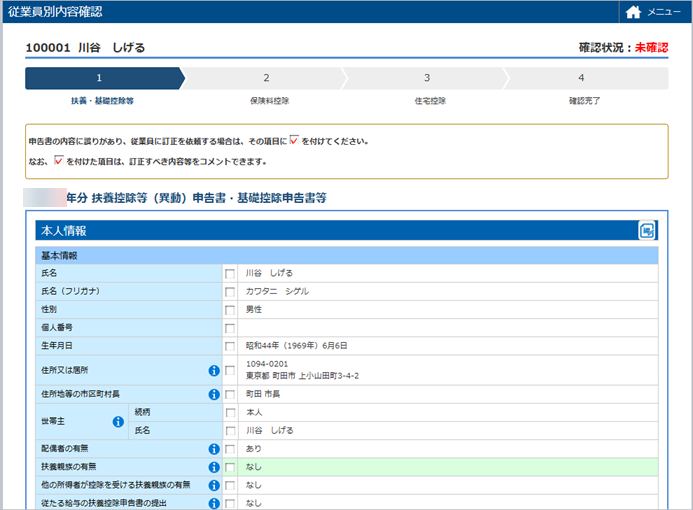Click the 昭和44年（1969年）6月6日 value

point(297,346)
